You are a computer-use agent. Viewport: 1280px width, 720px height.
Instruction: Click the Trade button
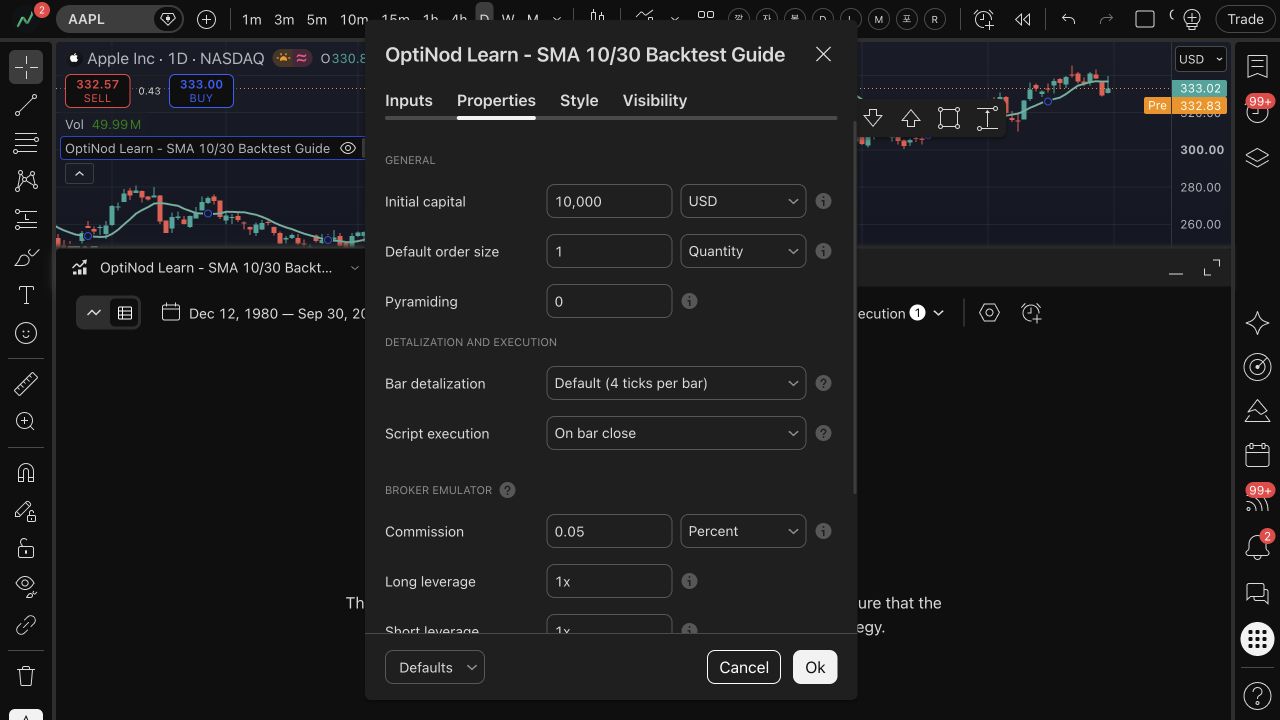1246,19
